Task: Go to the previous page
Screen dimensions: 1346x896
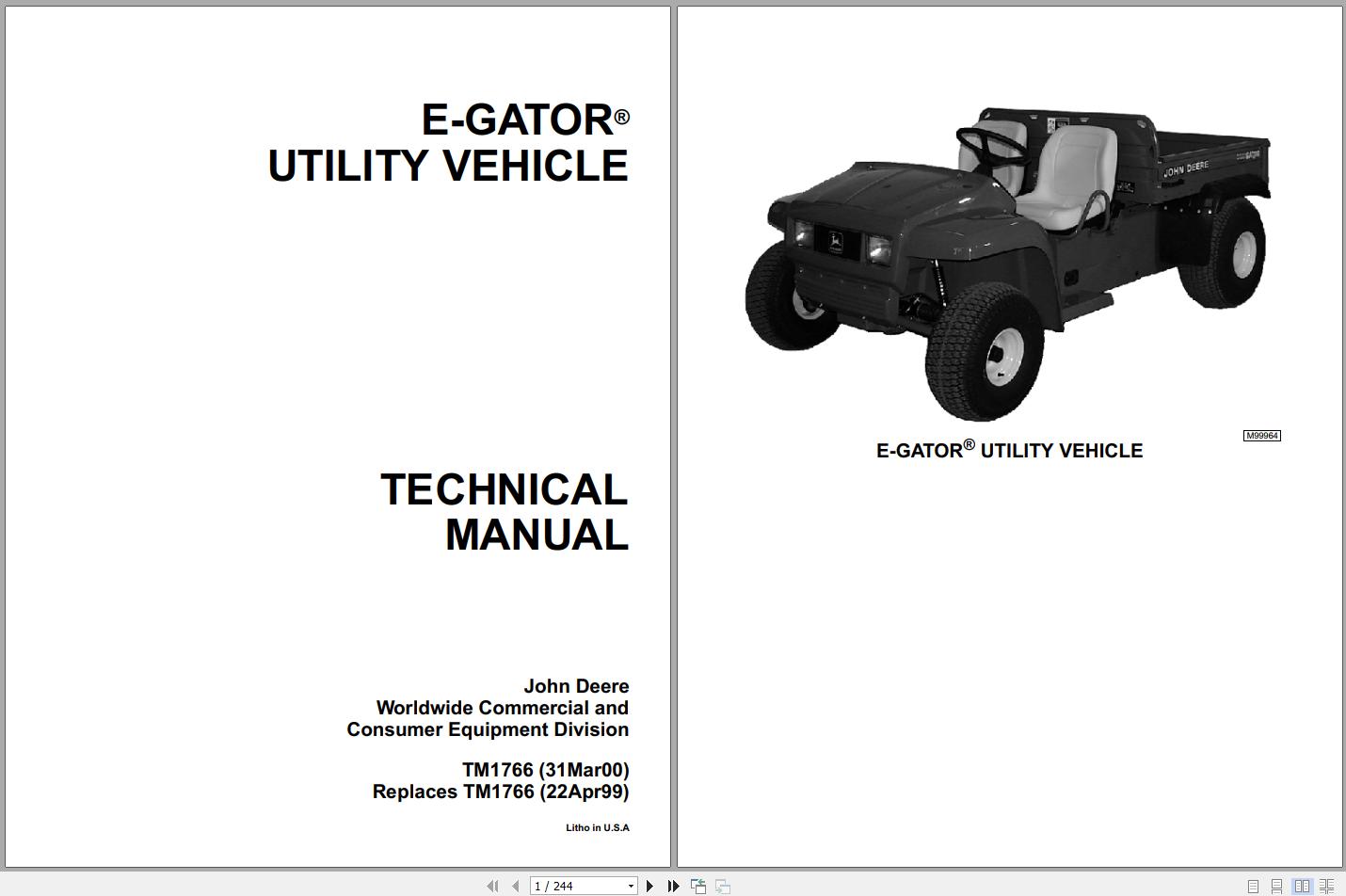Action: pos(515,886)
